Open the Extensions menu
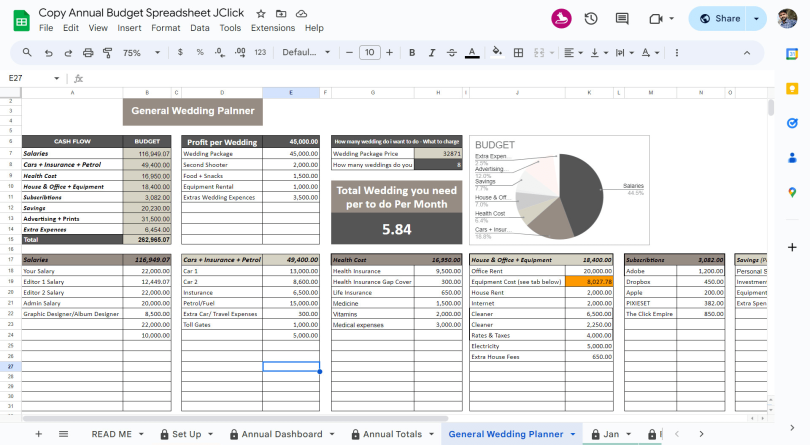 point(273,28)
